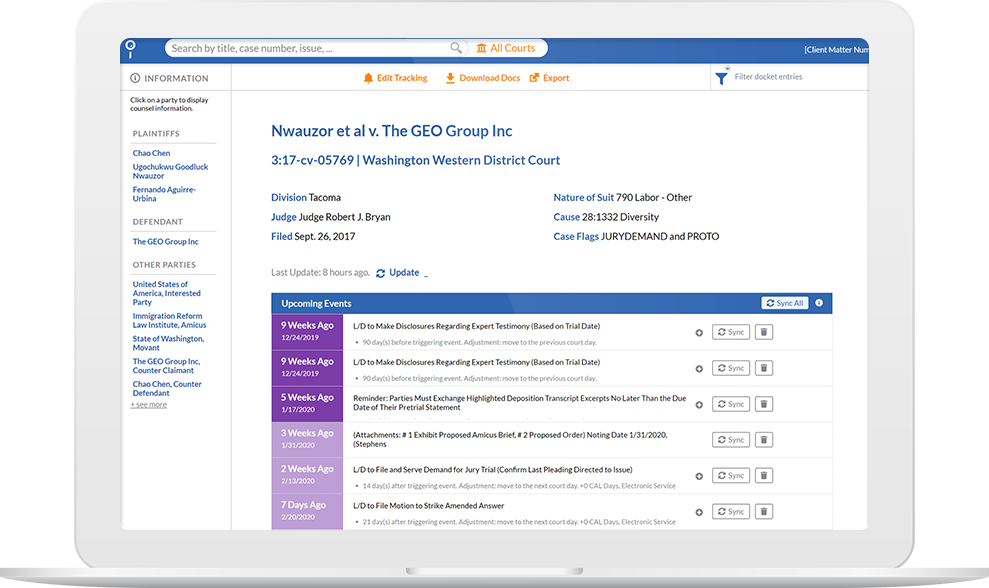Expand the 2/20/2020 Motion to Strike event
This screenshot has width=989, height=588.
(699, 512)
